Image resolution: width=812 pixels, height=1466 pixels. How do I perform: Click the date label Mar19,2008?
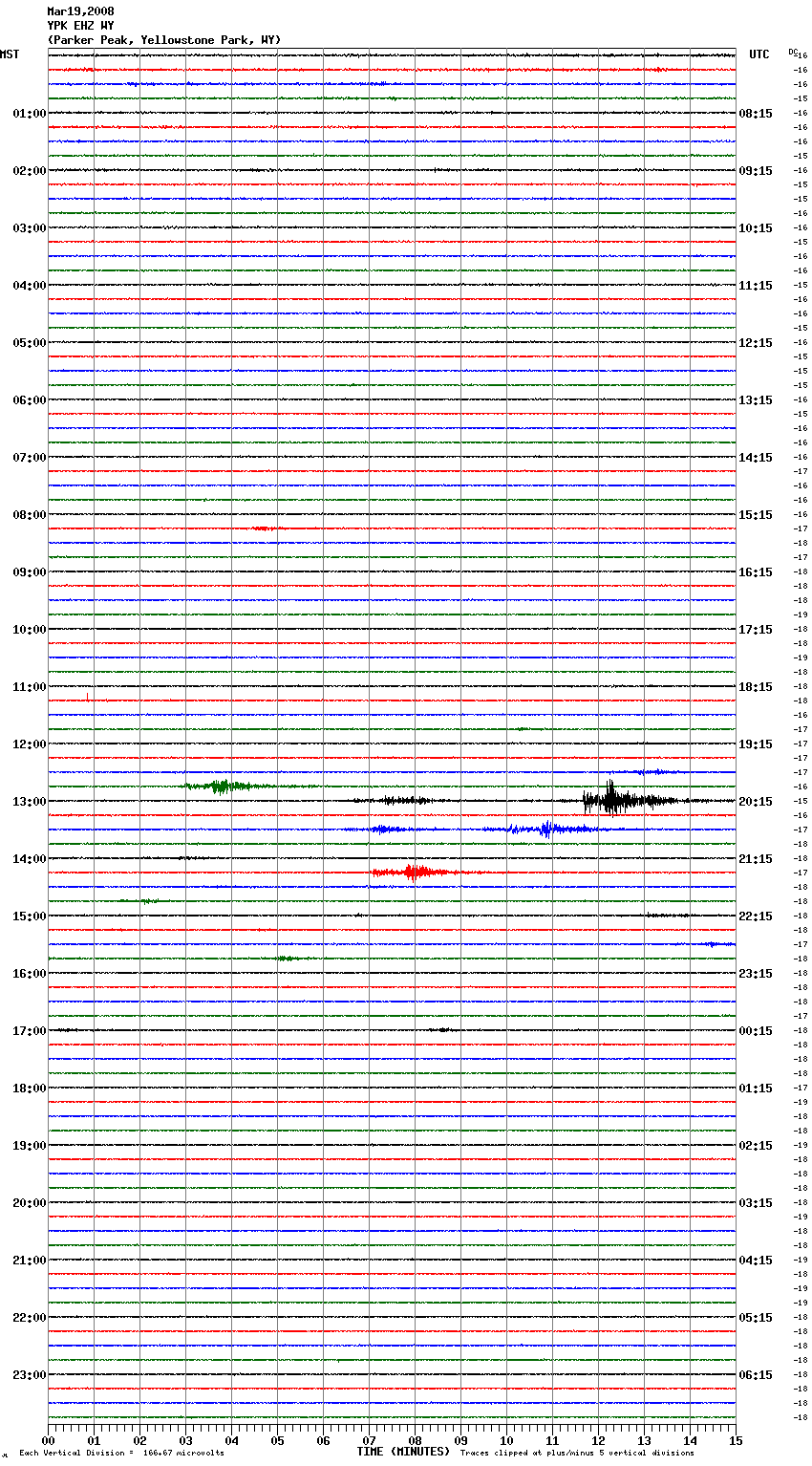(80, 11)
